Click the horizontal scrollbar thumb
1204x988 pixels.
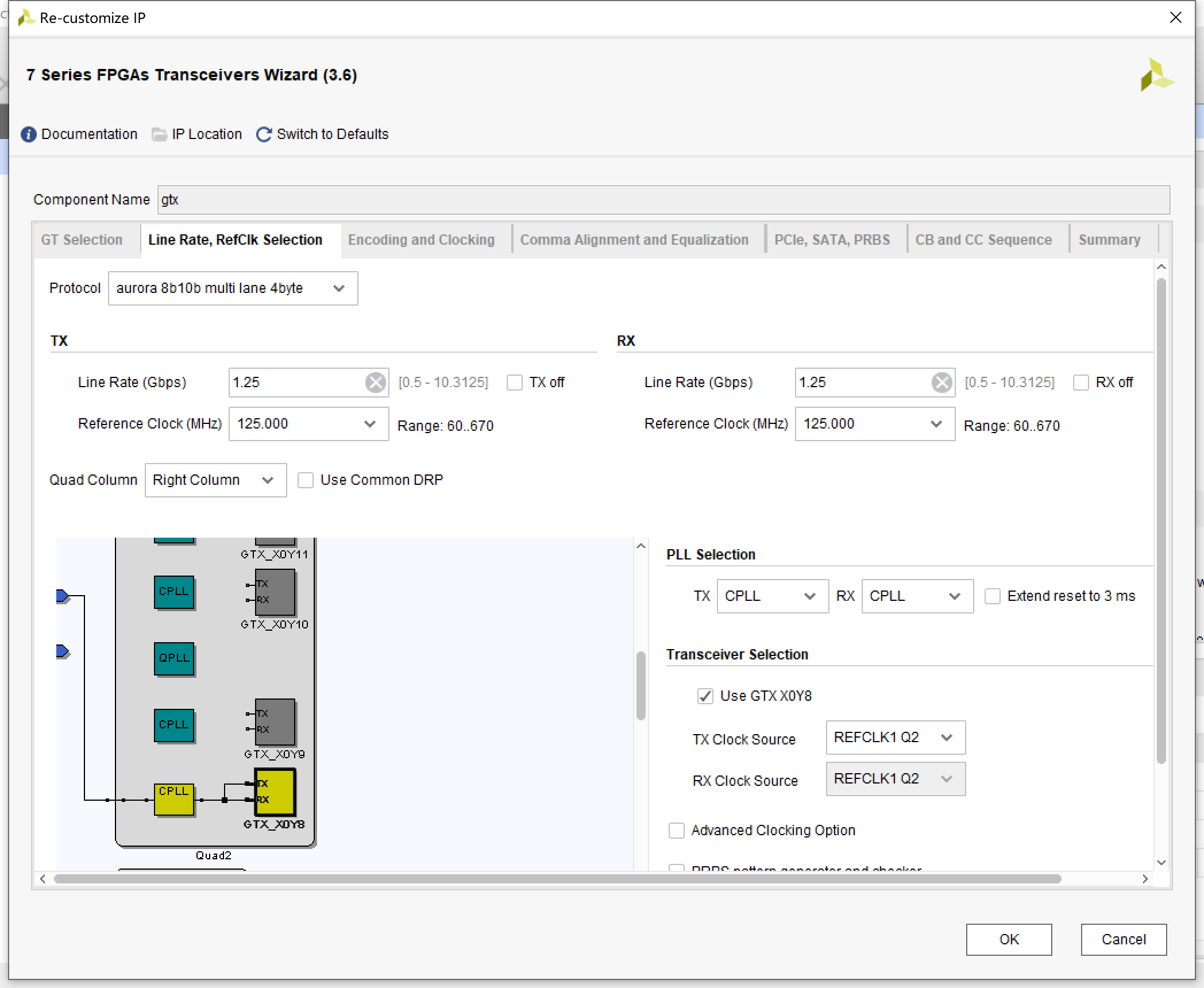[557, 879]
